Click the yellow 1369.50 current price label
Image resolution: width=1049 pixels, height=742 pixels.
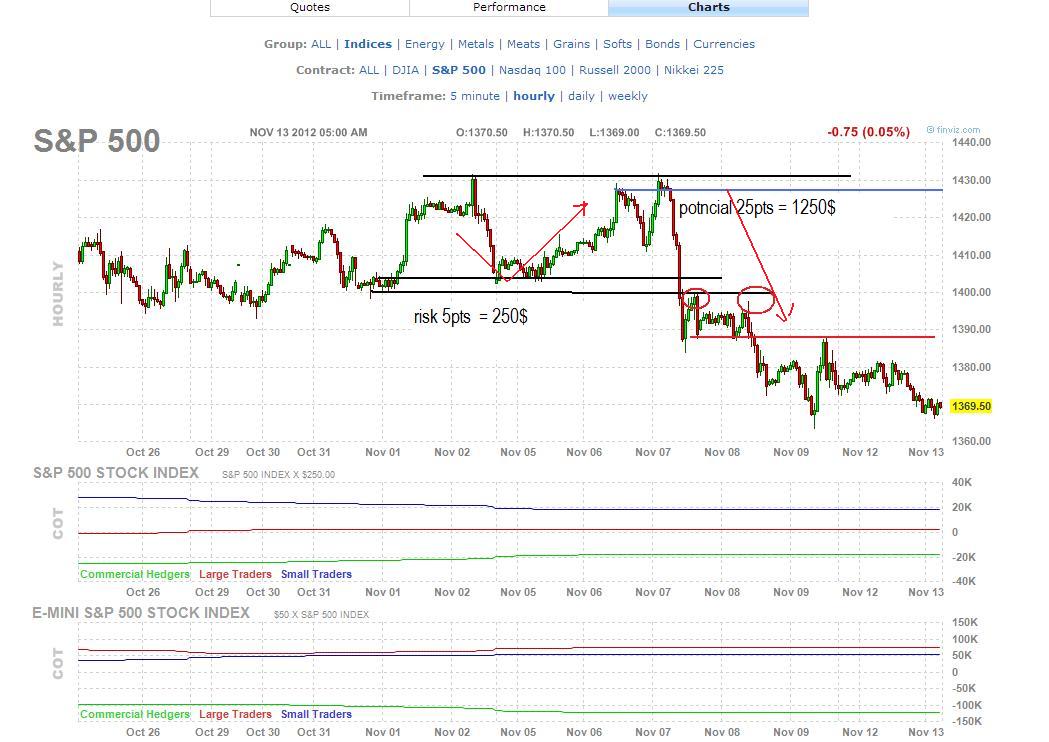(x=971, y=406)
